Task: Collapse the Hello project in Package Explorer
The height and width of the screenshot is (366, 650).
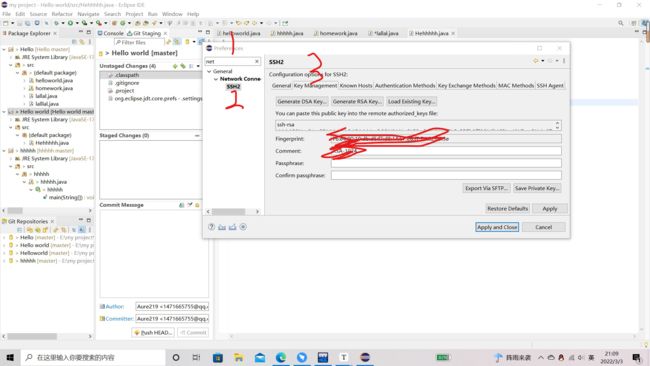Action: tap(4, 49)
